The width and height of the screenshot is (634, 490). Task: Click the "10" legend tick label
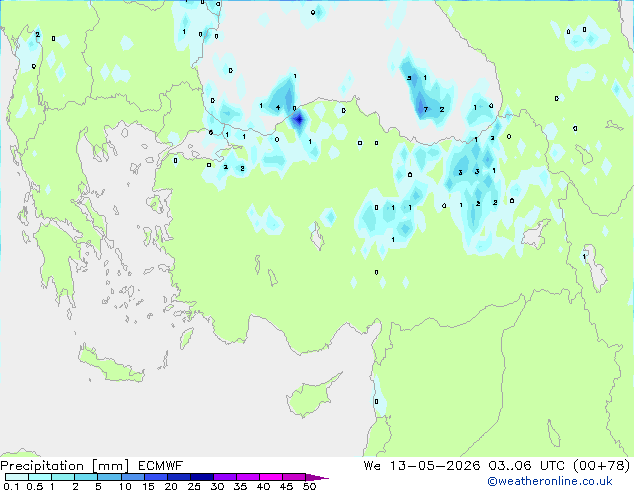pyautogui.click(x=125, y=486)
